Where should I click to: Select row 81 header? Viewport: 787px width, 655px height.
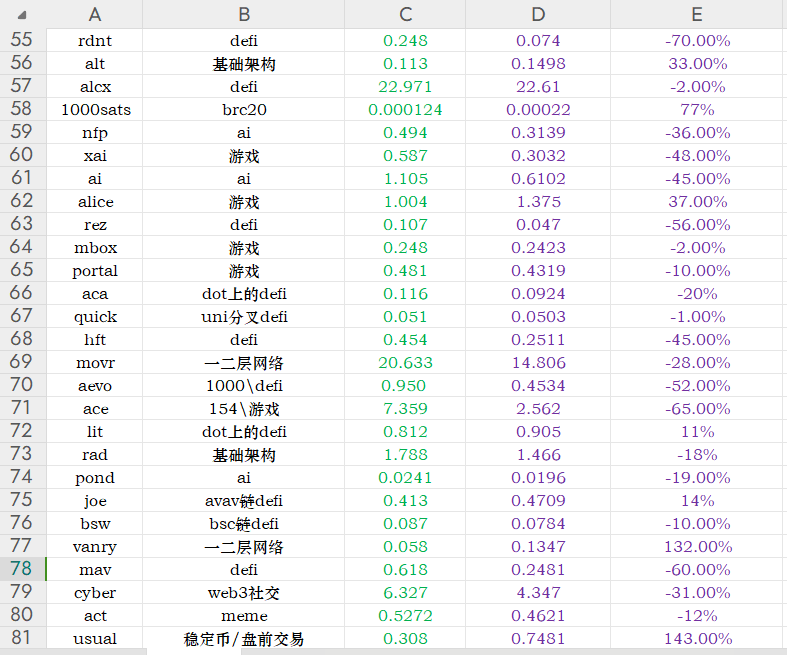click(23, 638)
